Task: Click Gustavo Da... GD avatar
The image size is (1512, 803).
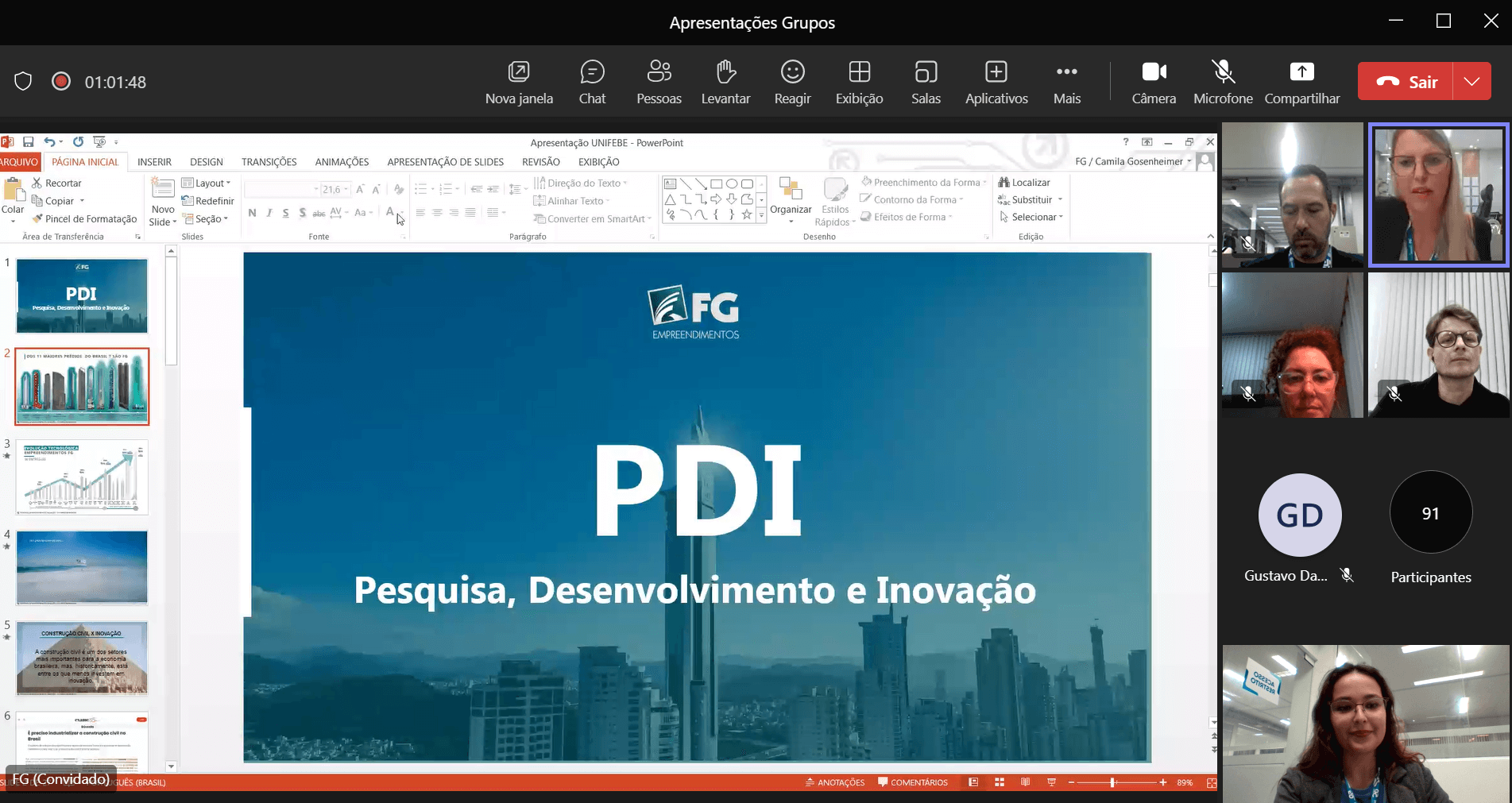Action: click(x=1300, y=515)
